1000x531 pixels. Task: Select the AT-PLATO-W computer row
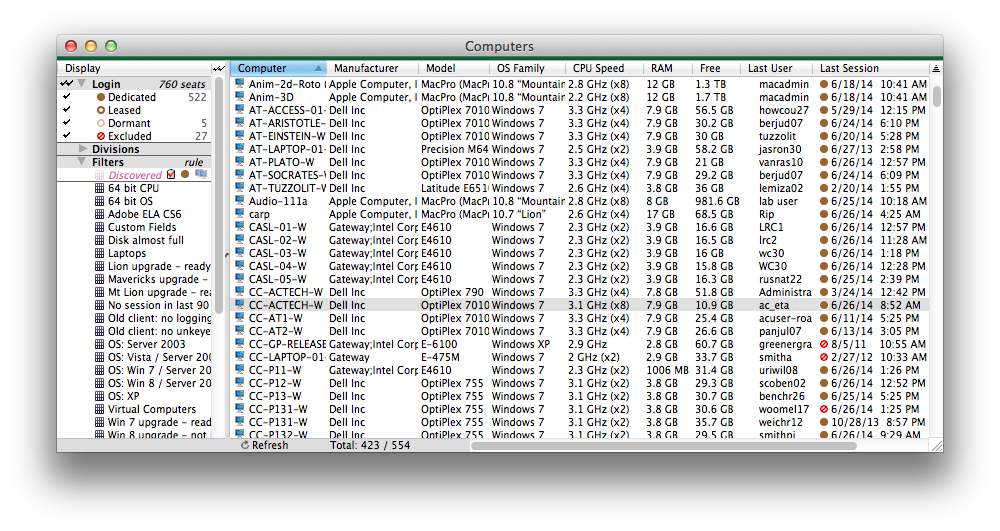[580, 162]
